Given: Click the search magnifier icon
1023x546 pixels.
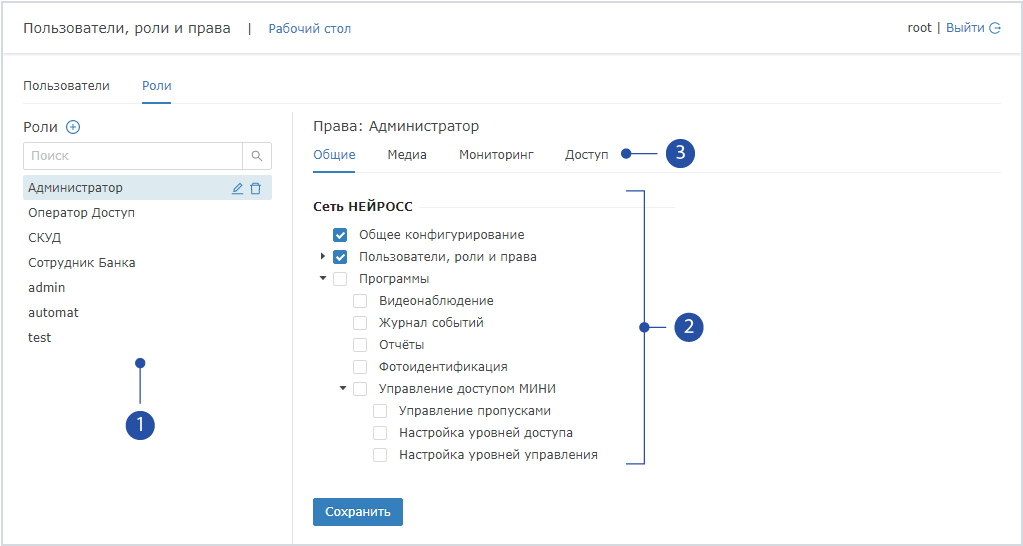Looking at the screenshot, I should [x=257, y=156].
